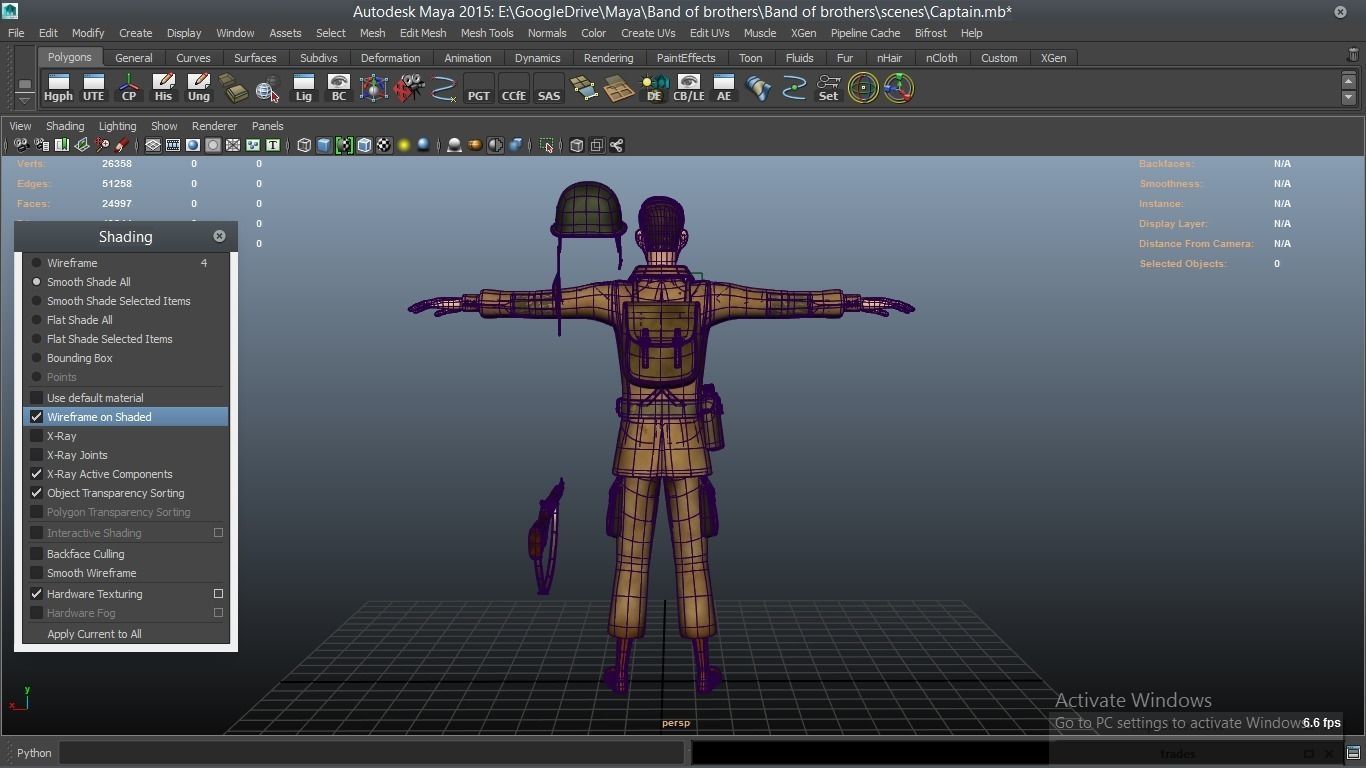The width and height of the screenshot is (1366, 768).
Task: Enable the Backface Culling checkbox
Action: 37,554
